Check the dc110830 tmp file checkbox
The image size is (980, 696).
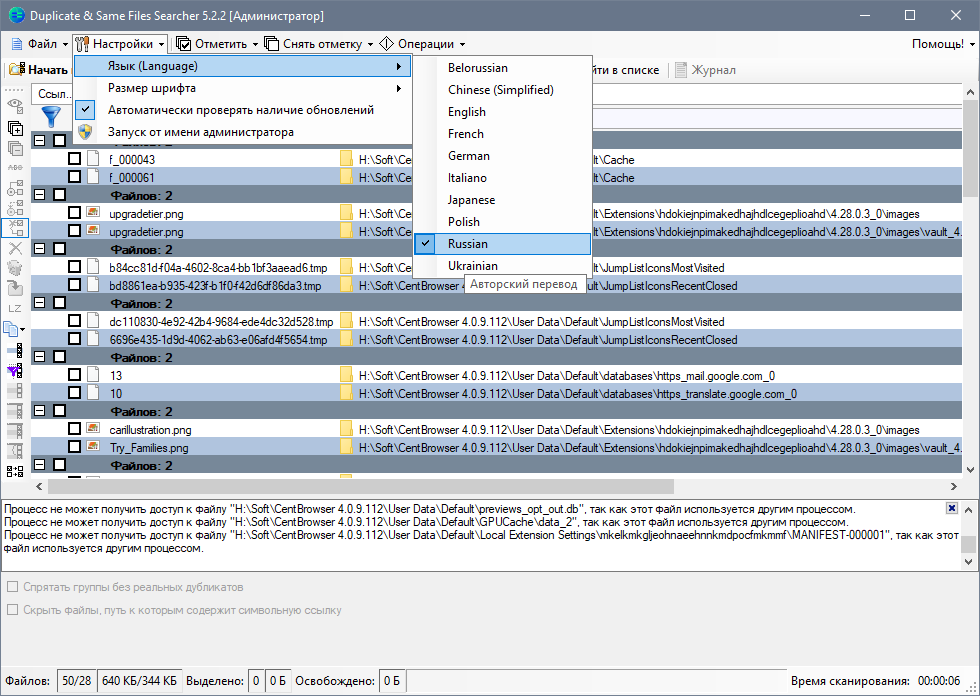(x=74, y=321)
